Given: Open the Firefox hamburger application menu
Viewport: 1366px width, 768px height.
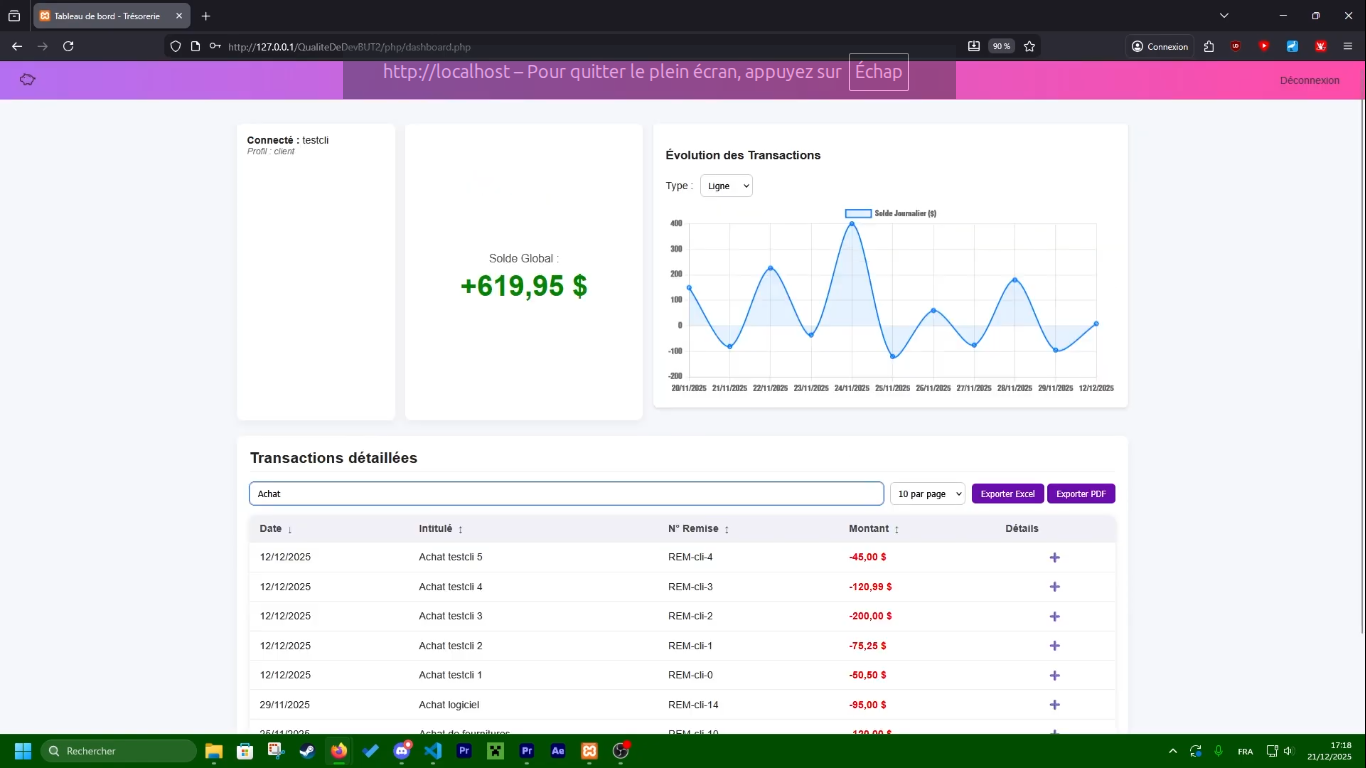Looking at the screenshot, I should point(1347,46).
